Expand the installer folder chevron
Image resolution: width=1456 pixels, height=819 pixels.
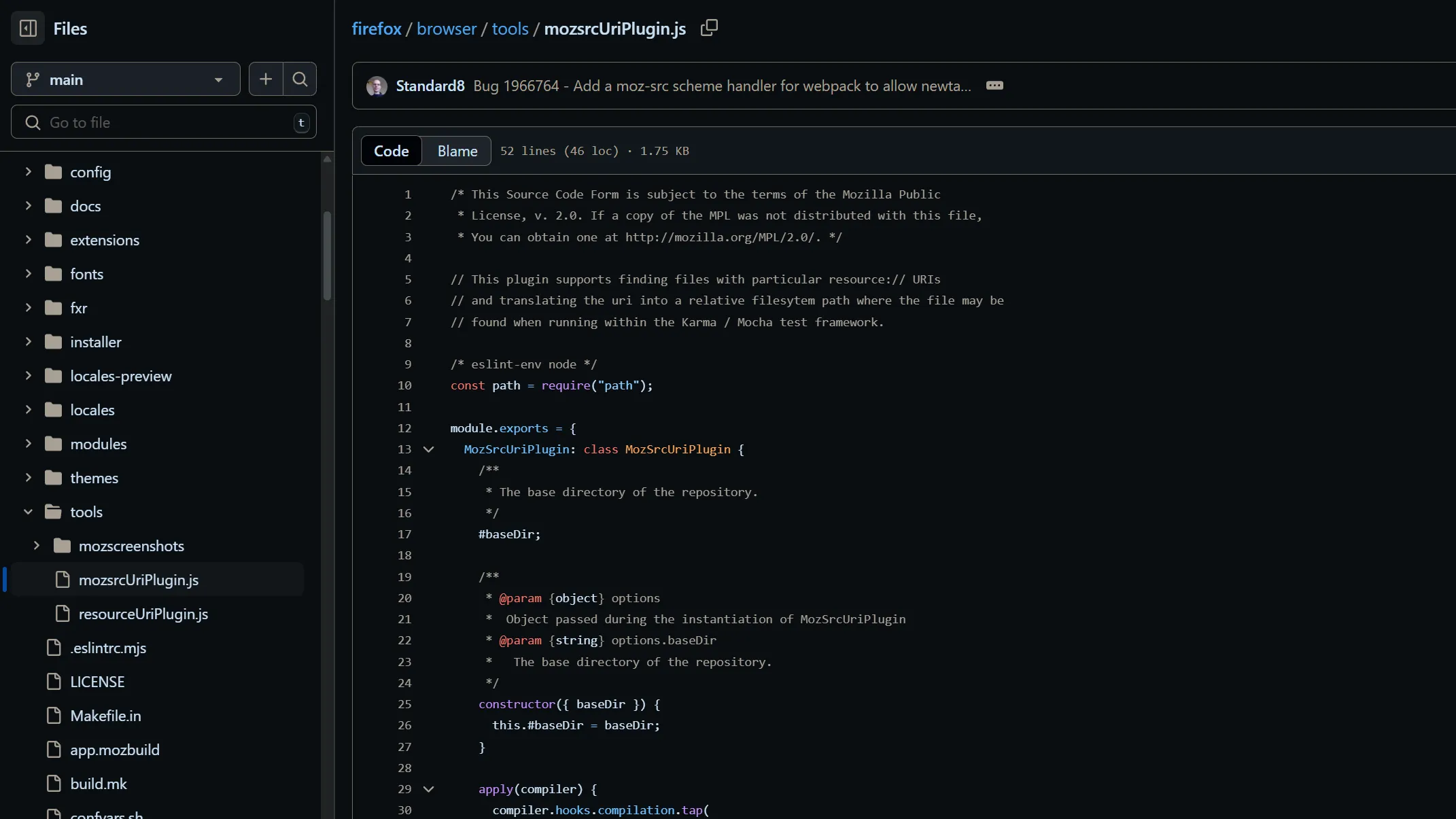tap(28, 342)
